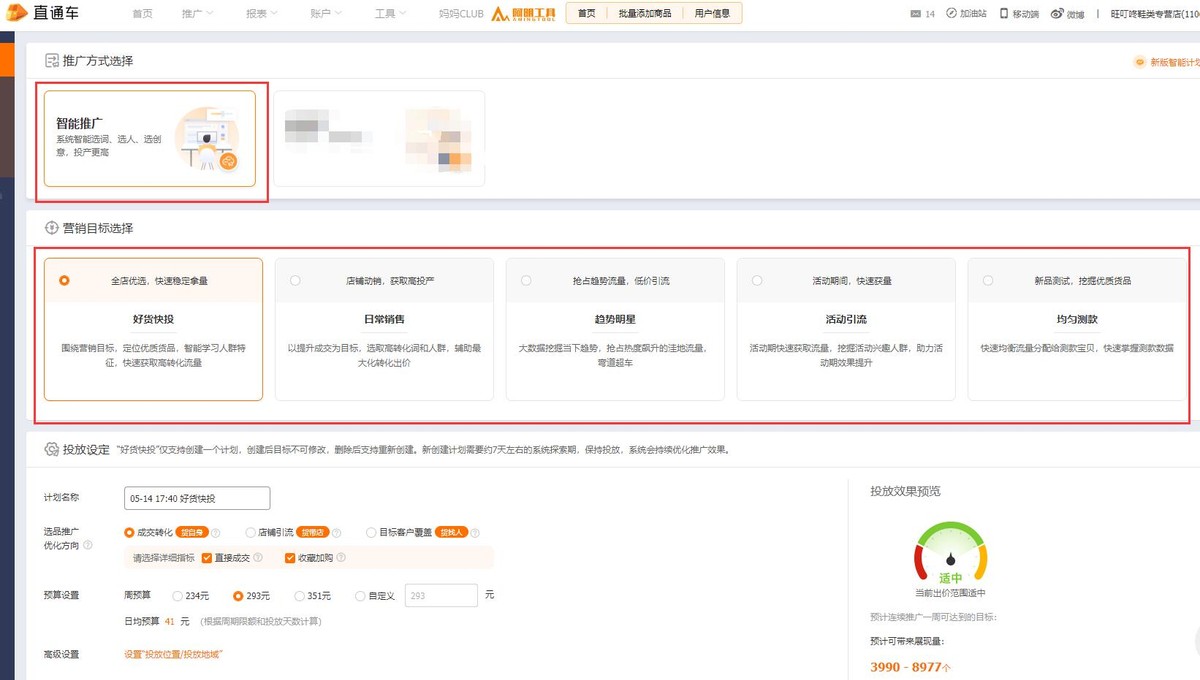Click the 计划名称 input field
1200x680 pixels.
tap(196, 497)
